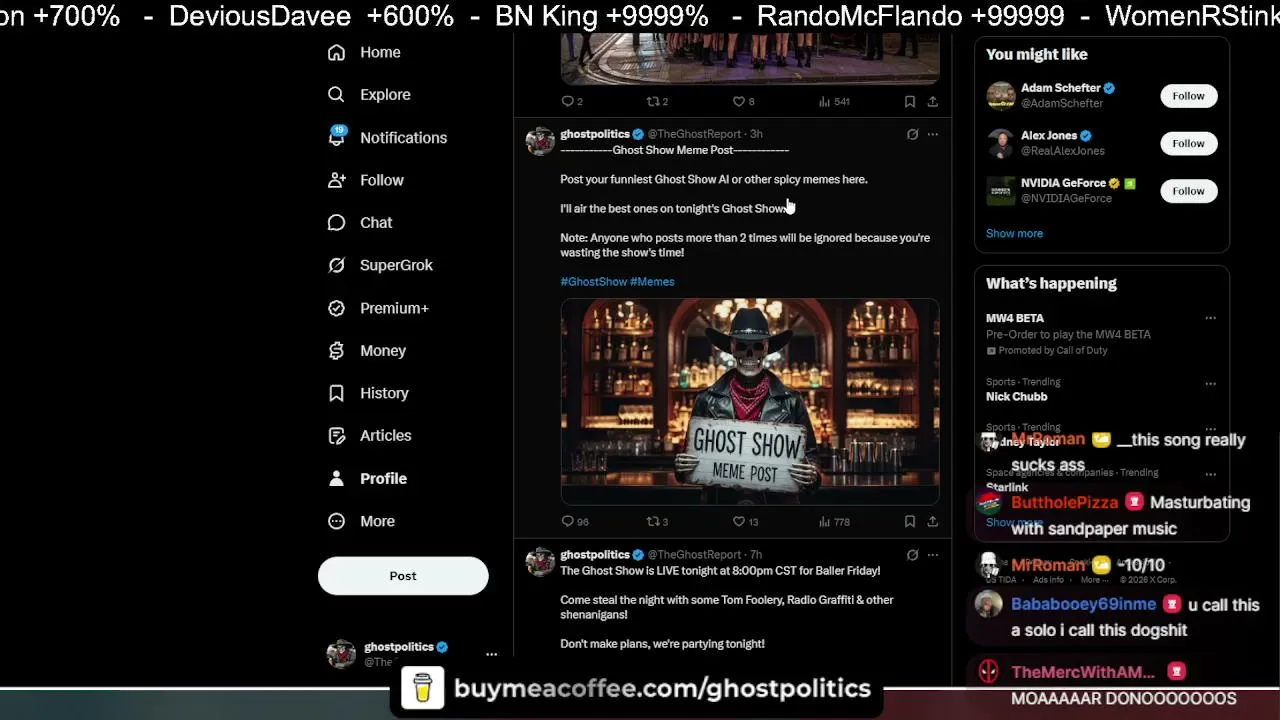The image size is (1280, 720).
Task: Share the post with 541 views
Action: [932, 101]
